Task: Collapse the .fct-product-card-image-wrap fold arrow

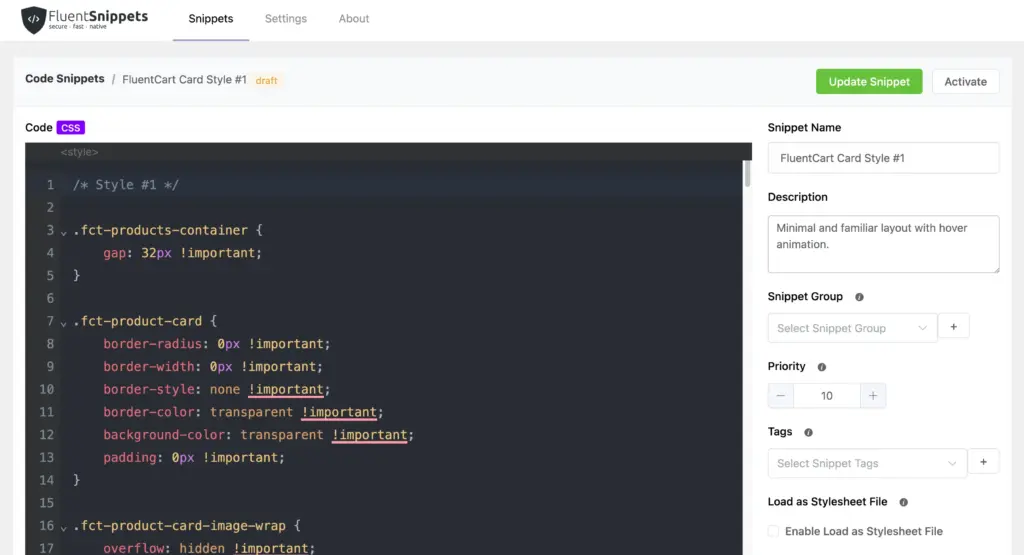Action: (63, 527)
